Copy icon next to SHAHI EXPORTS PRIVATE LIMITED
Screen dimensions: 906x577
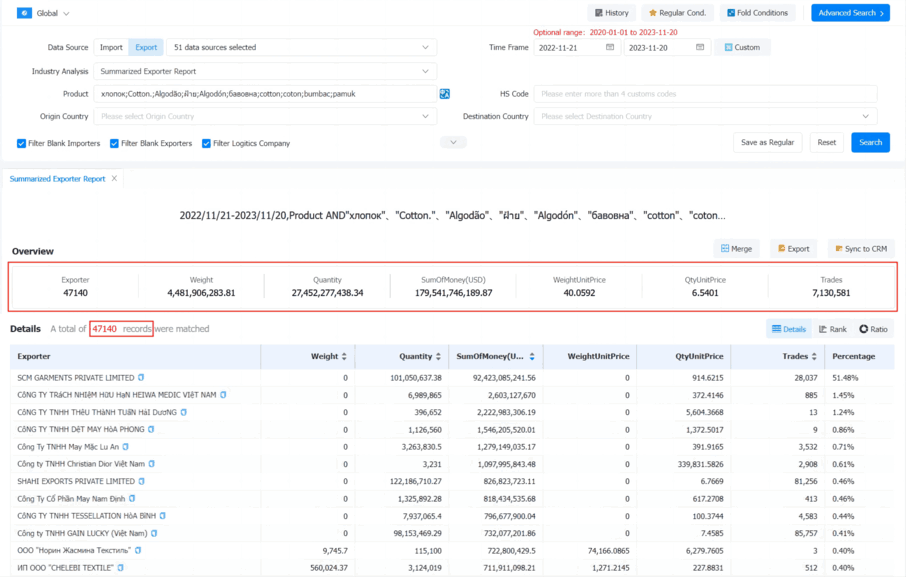point(142,481)
